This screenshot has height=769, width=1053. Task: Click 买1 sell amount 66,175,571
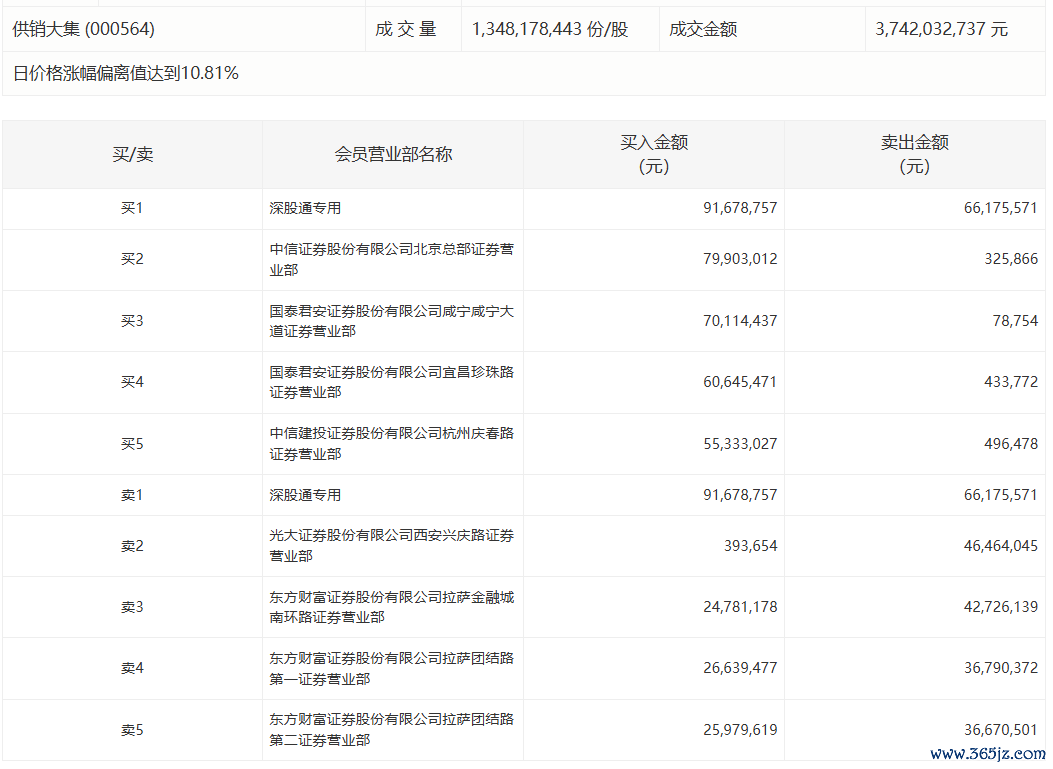[x=1001, y=208]
